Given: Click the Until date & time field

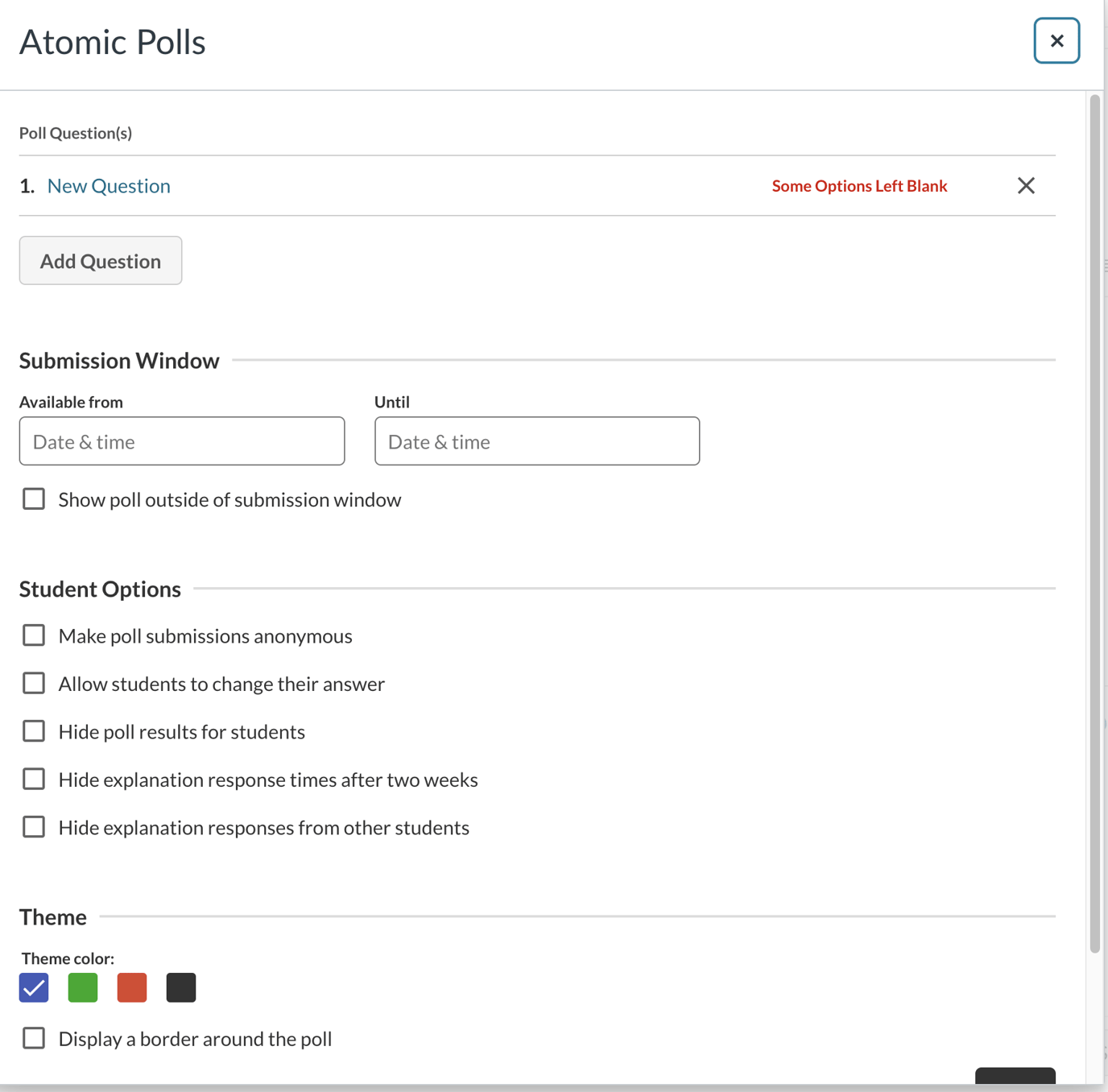Looking at the screenshot, I should pyautogui.click(x=537, y=441).
